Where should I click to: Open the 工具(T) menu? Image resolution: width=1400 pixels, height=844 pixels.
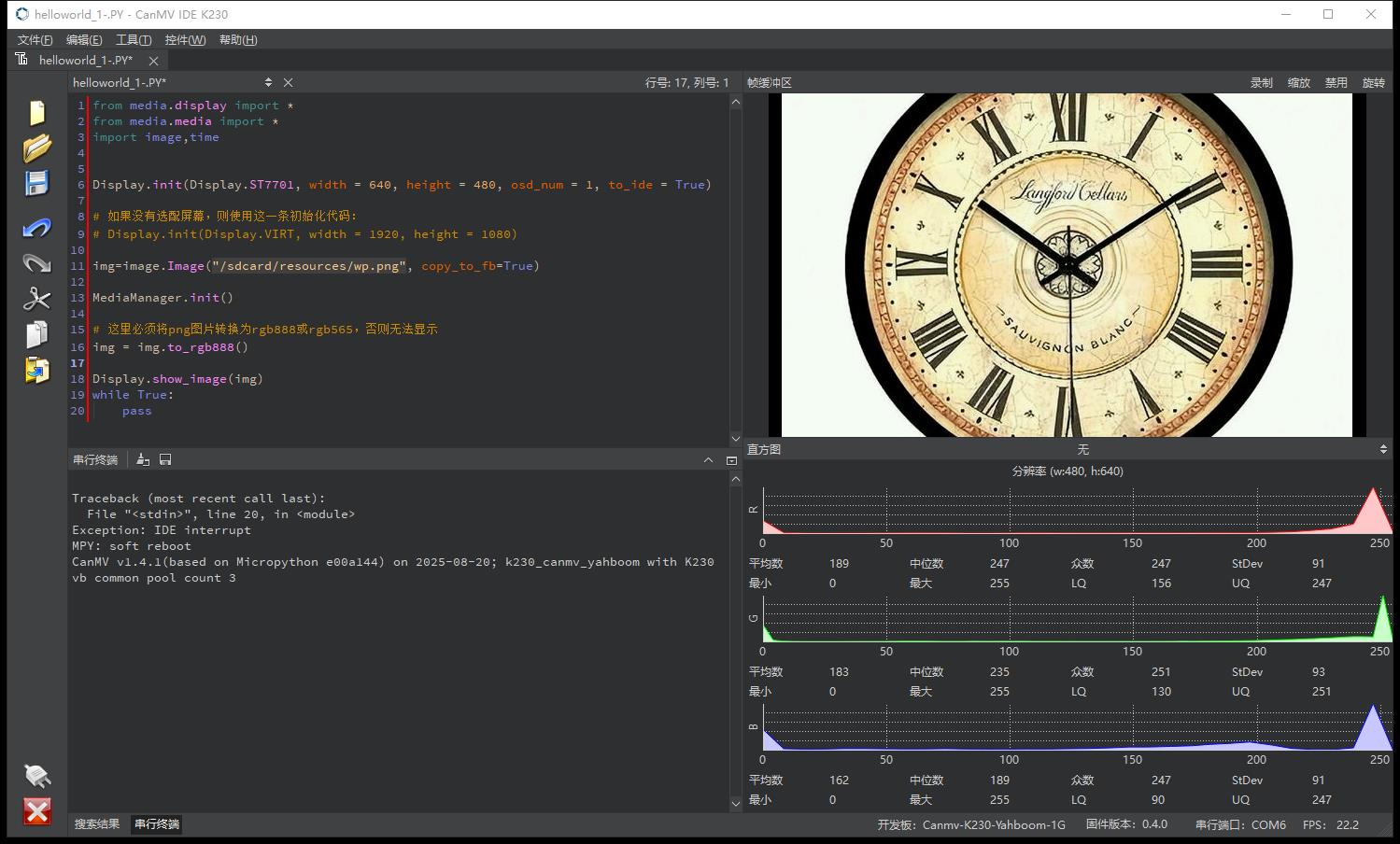point(133,40)
